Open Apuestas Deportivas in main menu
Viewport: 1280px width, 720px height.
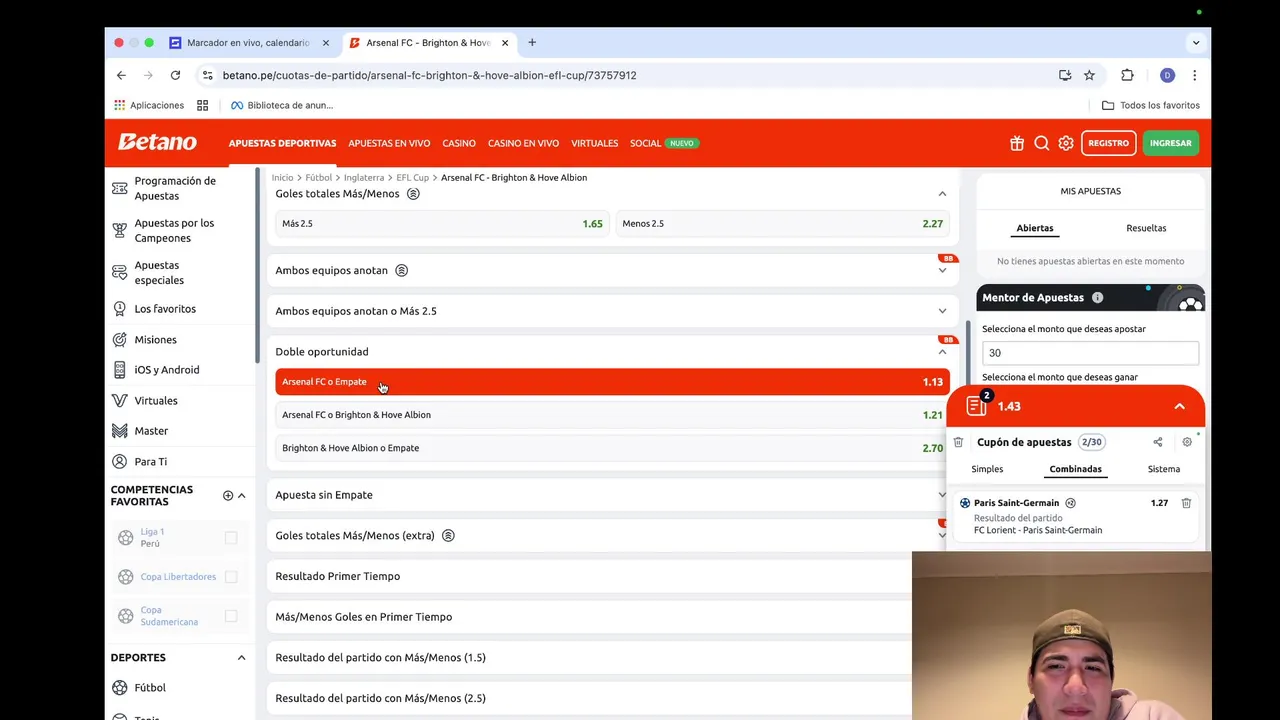point(282,143)
